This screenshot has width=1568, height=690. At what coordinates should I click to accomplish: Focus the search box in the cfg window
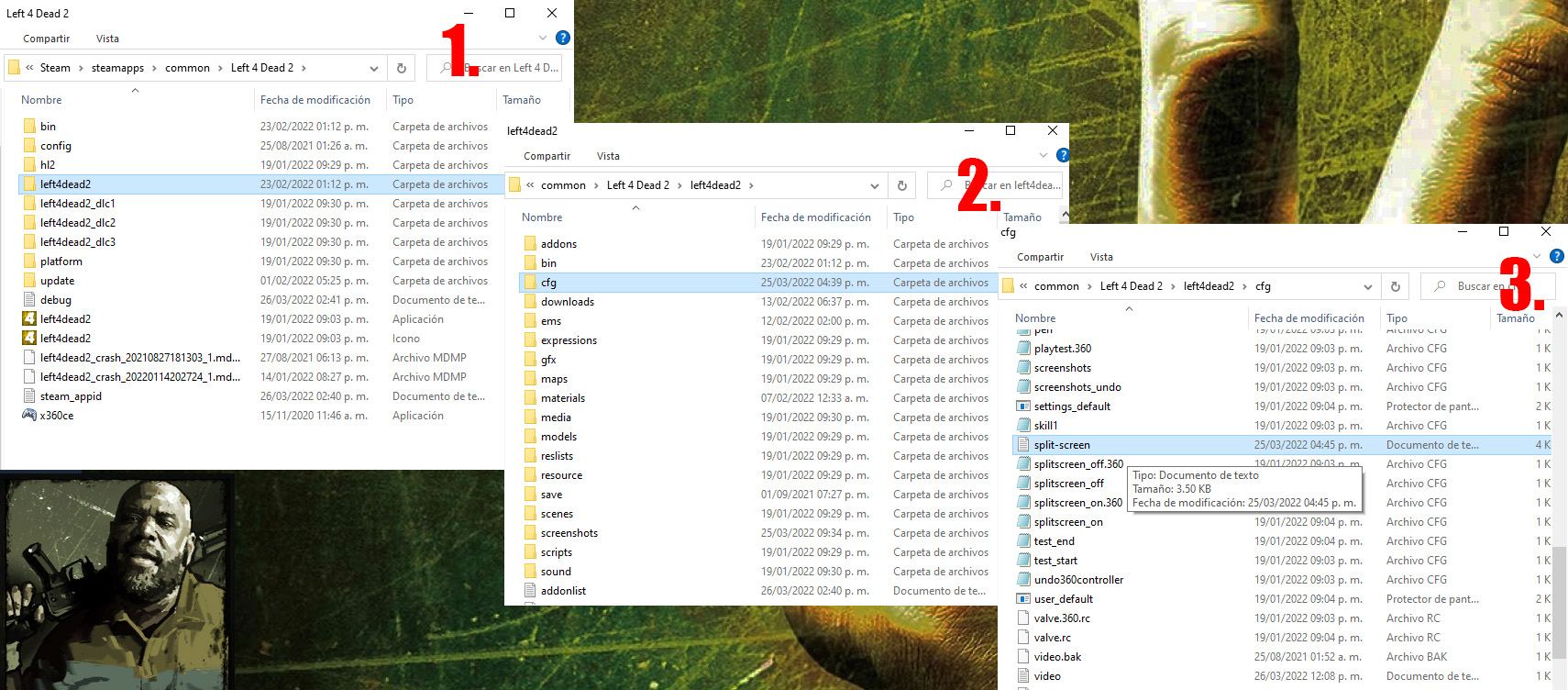(1487, 286)
